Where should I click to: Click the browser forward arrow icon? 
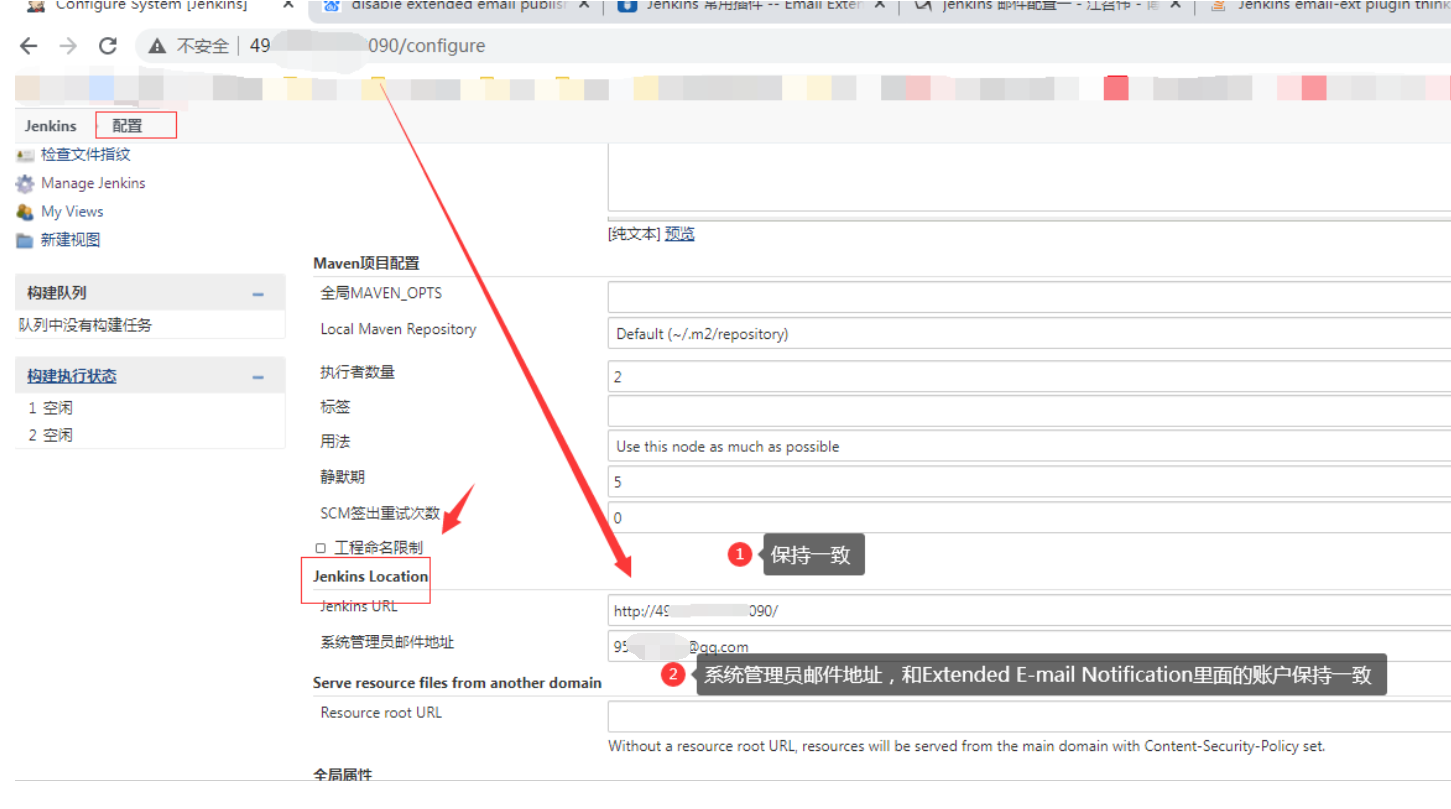click(x=68, y=46)
